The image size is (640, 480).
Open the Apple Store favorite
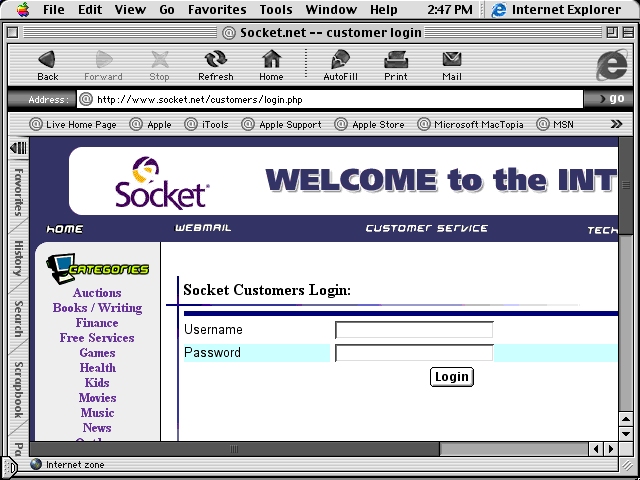369,124
